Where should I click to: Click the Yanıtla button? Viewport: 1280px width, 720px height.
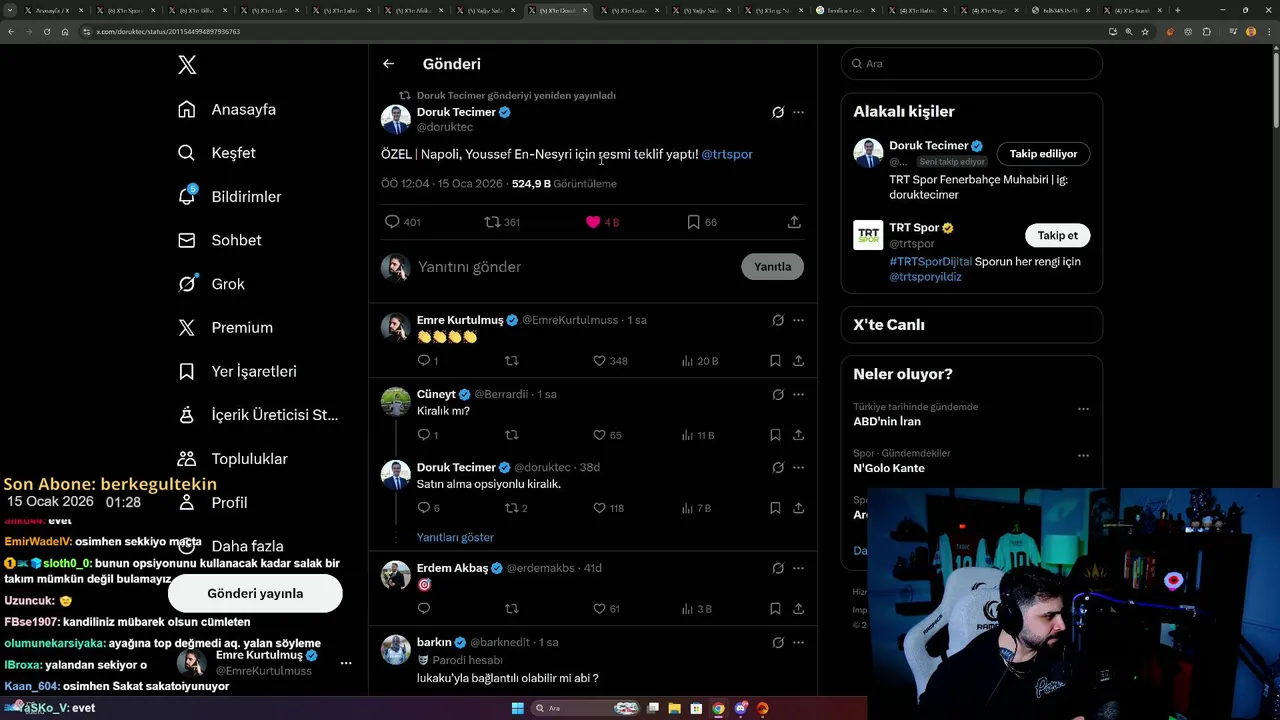tap(772, 267)
